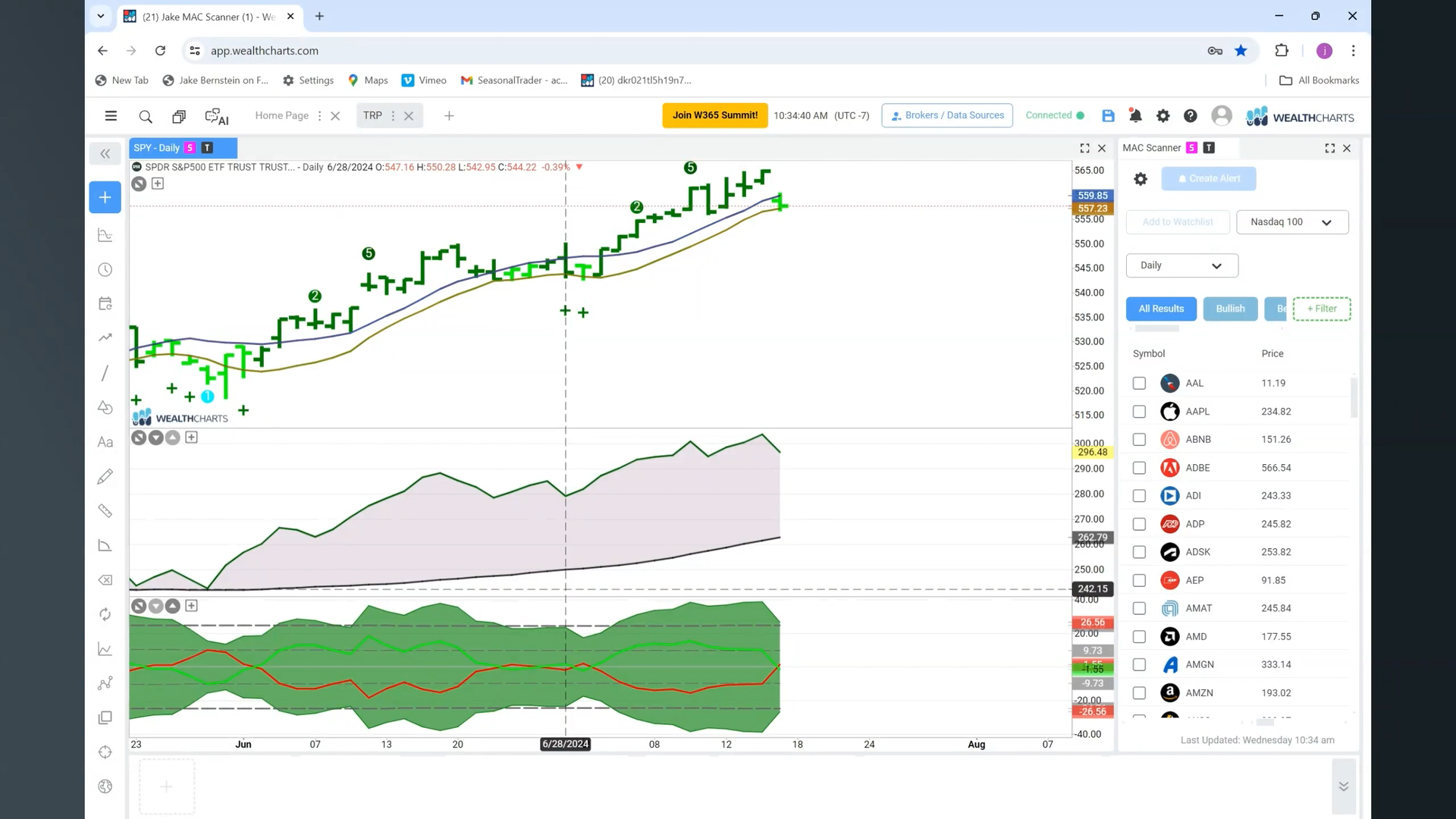Open the Nasdaq 100 watchlist dropdown

[x=1292, y=222]
